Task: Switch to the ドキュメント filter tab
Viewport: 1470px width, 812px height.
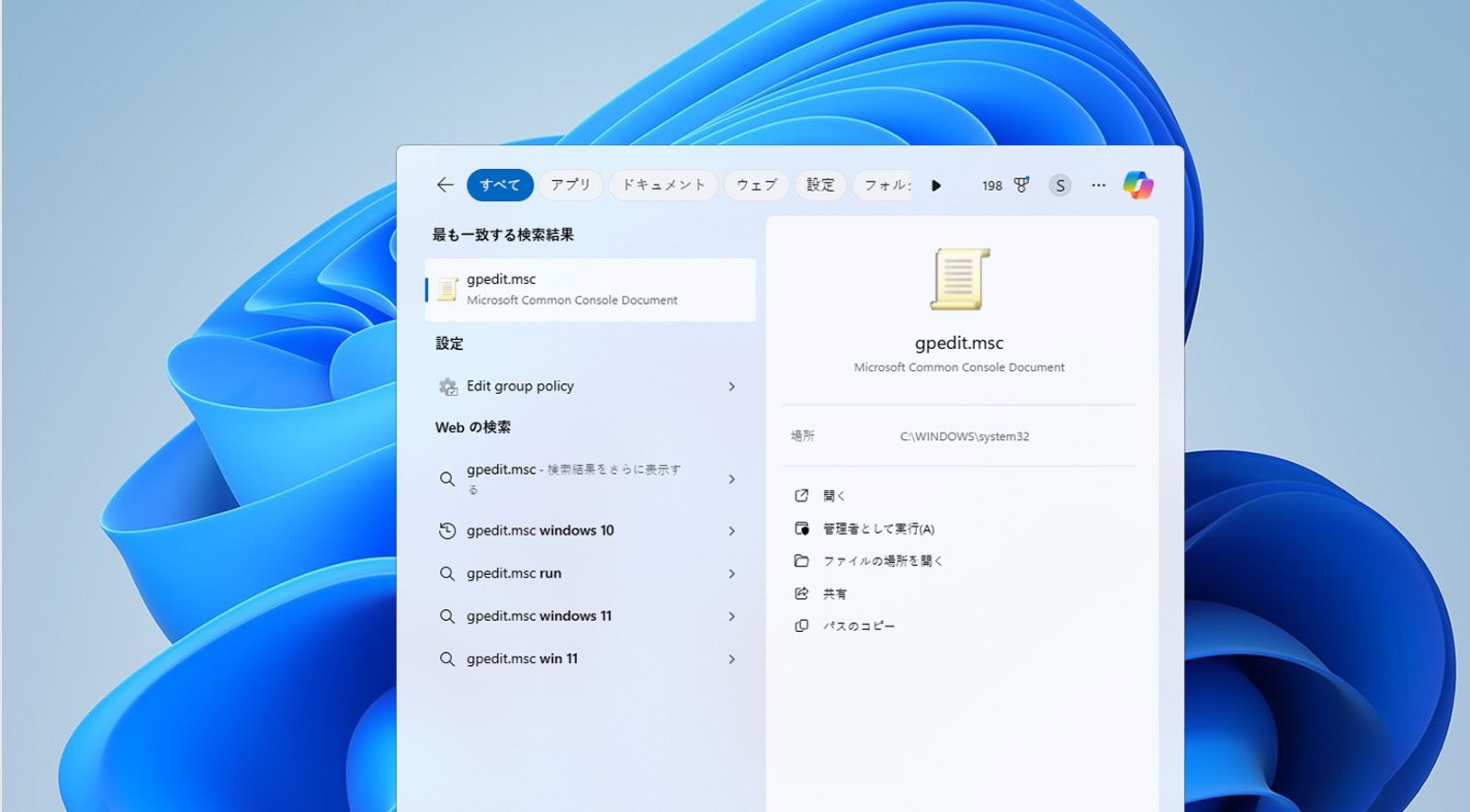Action: tap(663, 185)
